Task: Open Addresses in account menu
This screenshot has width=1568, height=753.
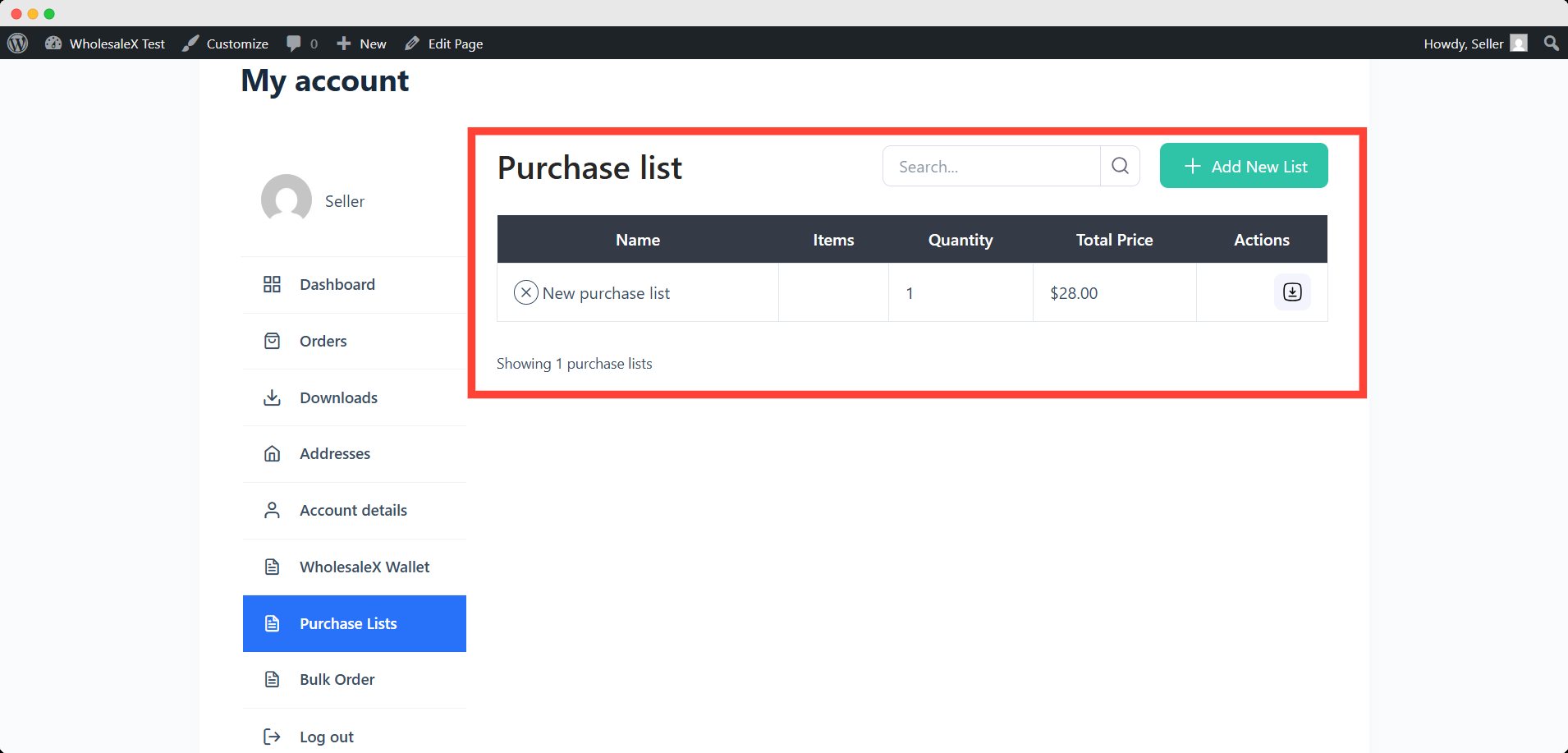Action: pyautogui.click(x=355, y=454)
